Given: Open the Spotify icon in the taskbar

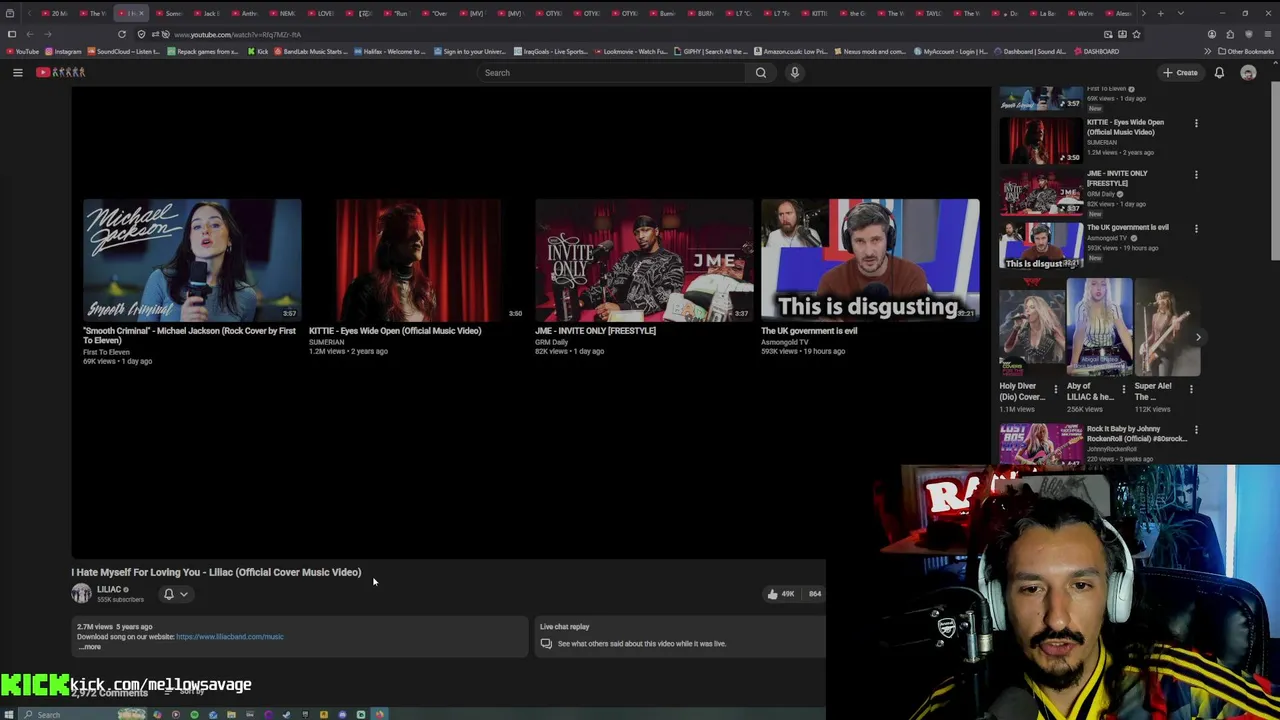Looking at the screenshot, I should (x=194, y=714).
